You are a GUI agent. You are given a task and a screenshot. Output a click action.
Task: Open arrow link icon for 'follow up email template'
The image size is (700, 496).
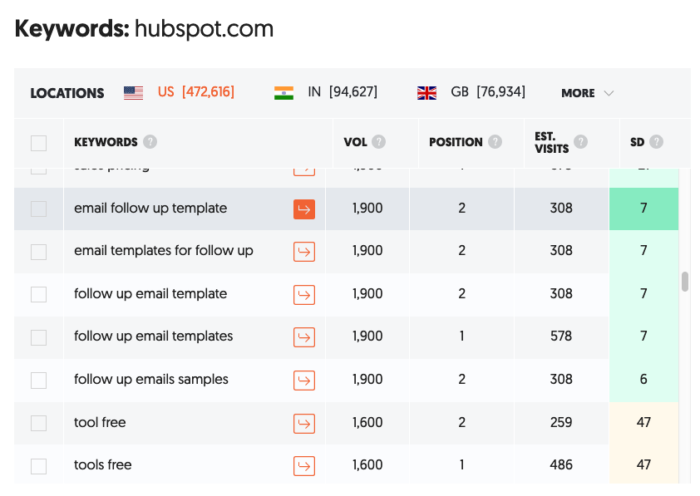point(304,295)
